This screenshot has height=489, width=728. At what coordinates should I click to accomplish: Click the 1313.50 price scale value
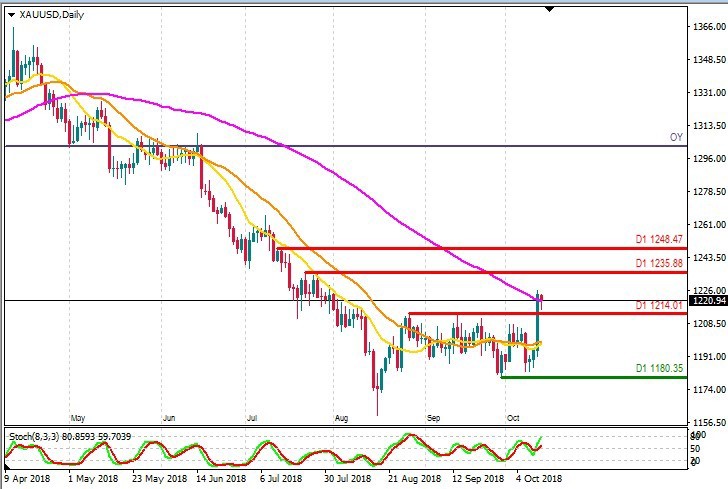point(709,125)
